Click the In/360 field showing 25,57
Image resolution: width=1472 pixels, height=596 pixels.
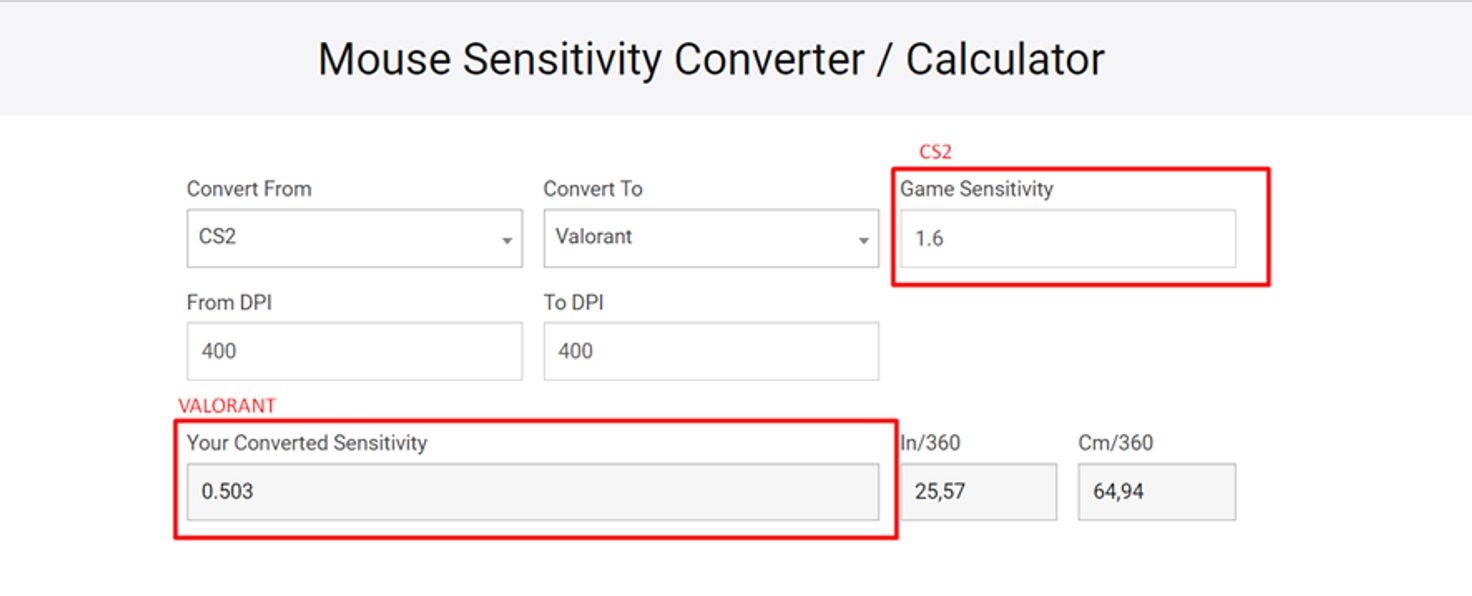pos(978,491)
